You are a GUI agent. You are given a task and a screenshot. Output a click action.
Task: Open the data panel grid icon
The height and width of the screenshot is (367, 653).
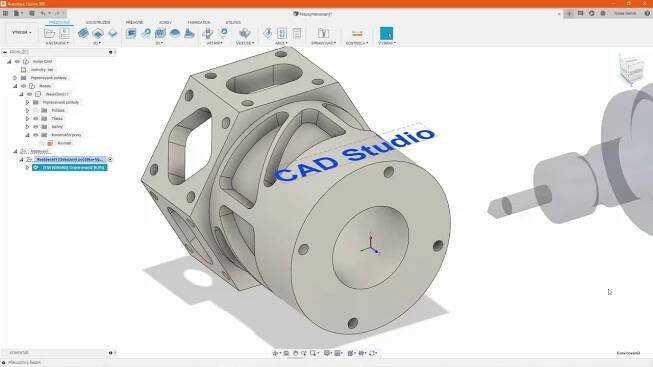tap(5, 13)
